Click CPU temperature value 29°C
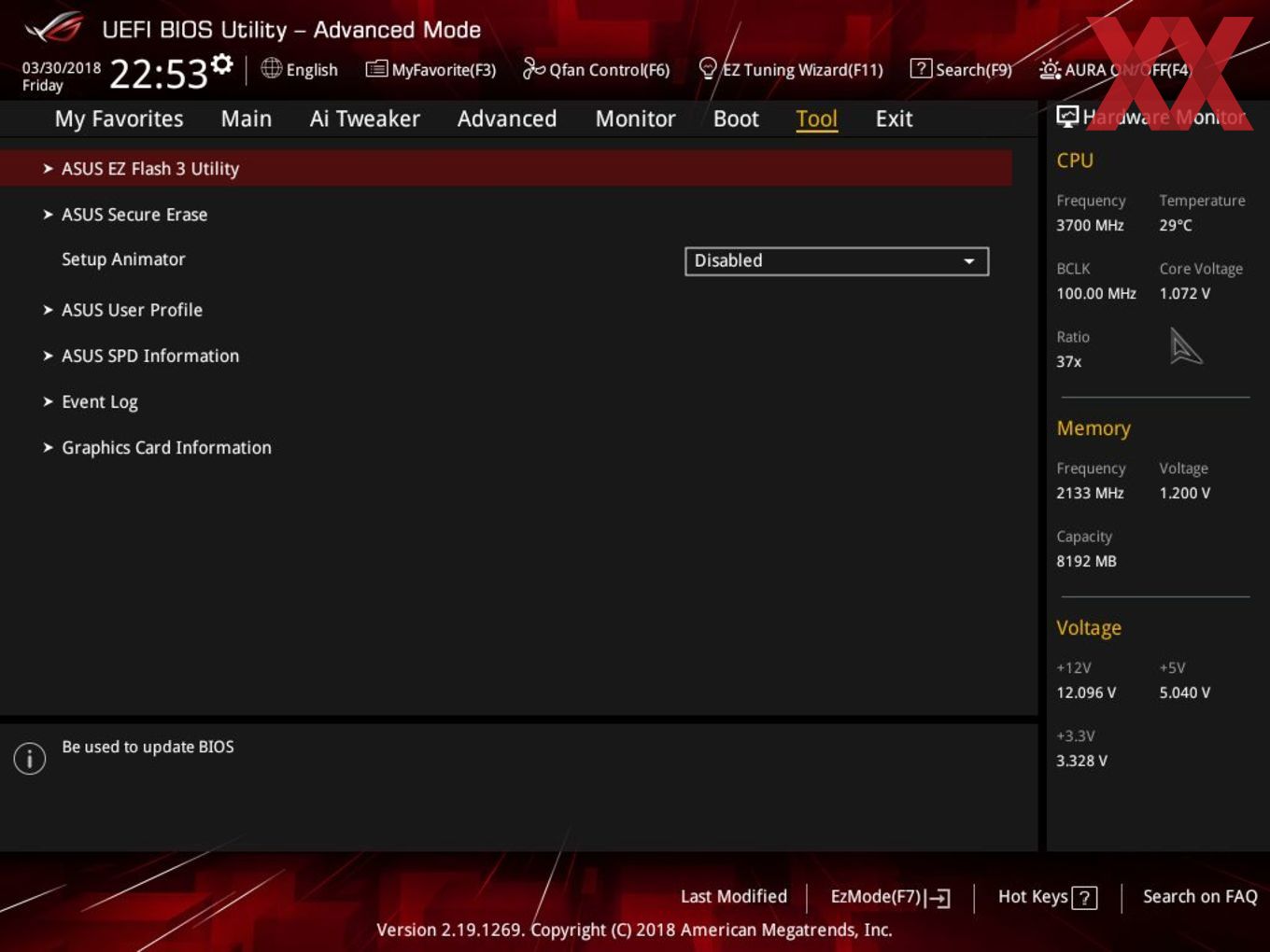The image size is (1270, 952). [x=1176, y=226]
